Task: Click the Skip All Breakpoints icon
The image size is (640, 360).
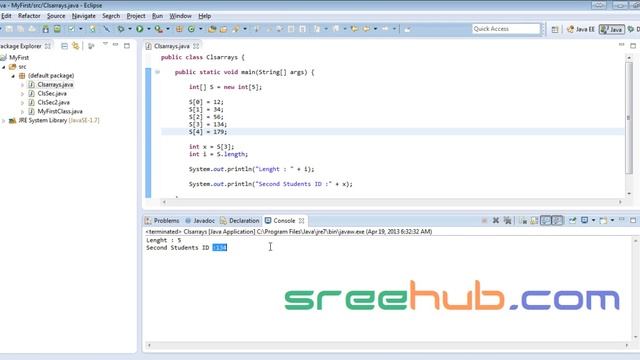Action: point(106,29)
